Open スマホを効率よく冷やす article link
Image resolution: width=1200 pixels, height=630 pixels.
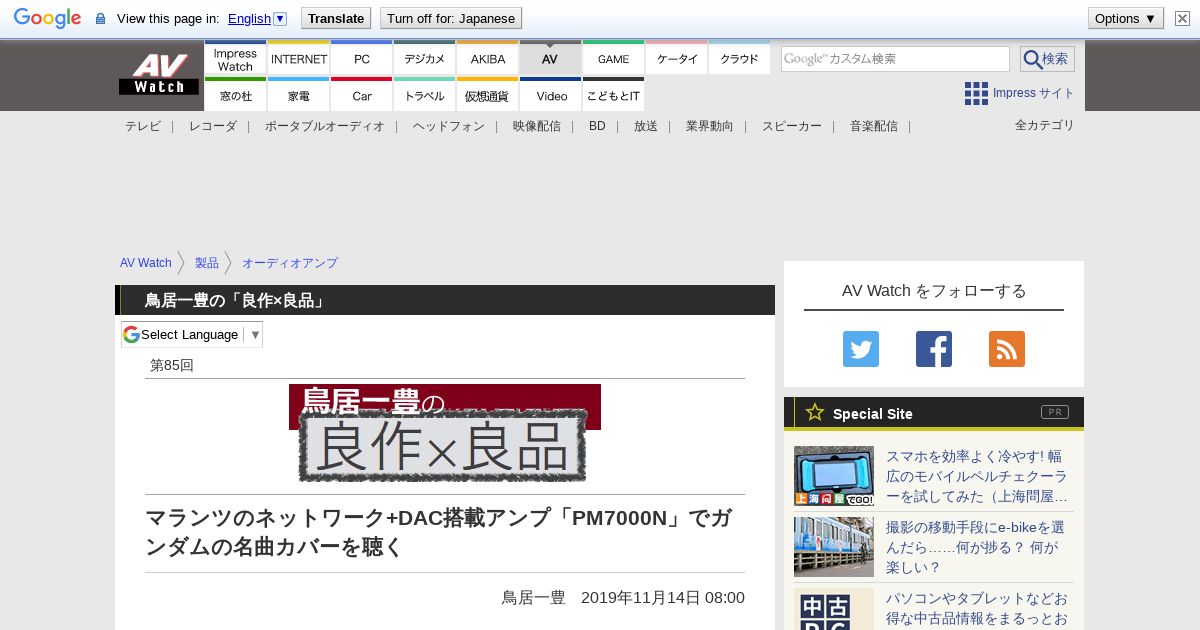pos(977,476)
